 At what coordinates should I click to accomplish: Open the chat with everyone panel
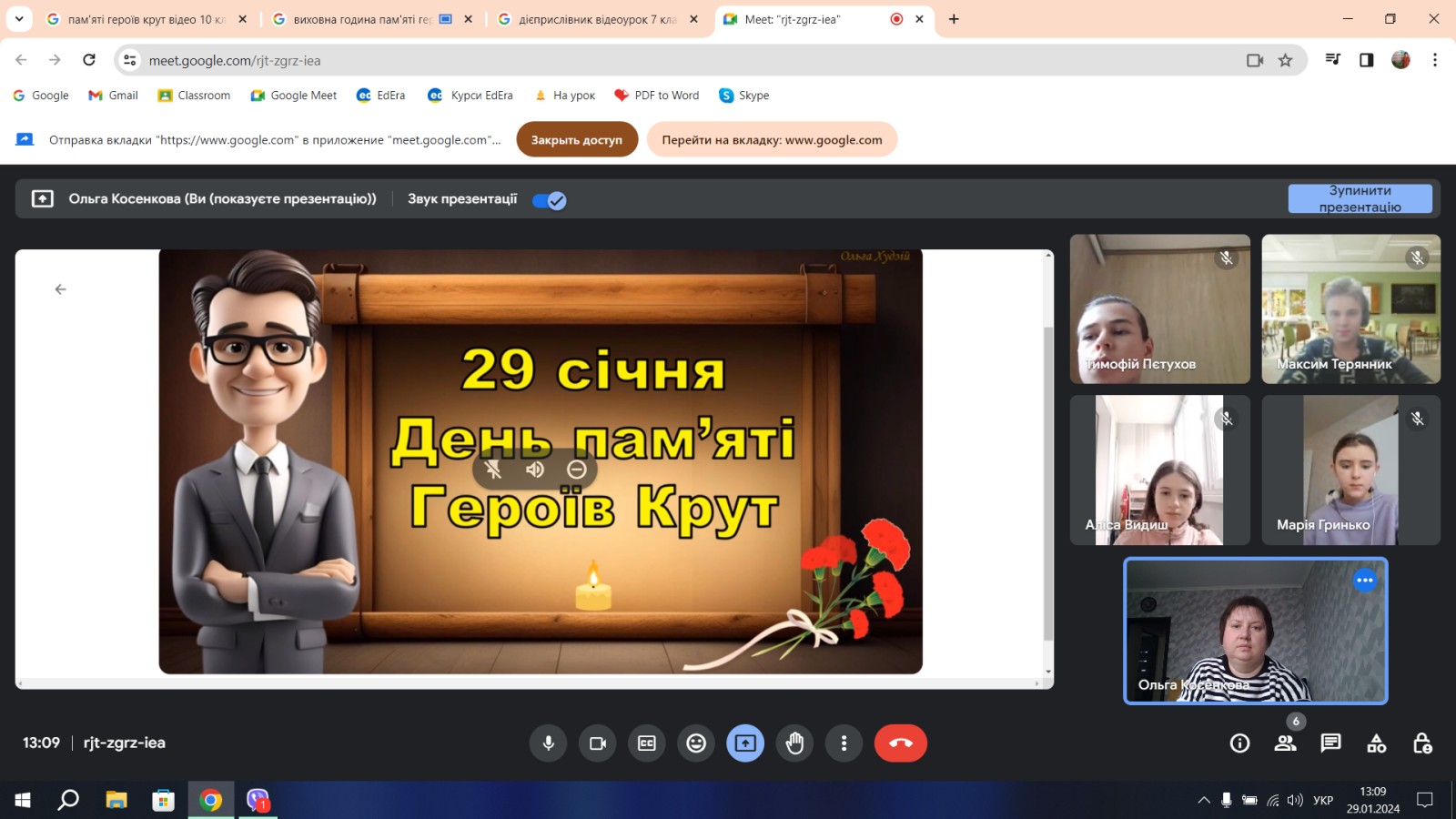tap(1330, 743)
